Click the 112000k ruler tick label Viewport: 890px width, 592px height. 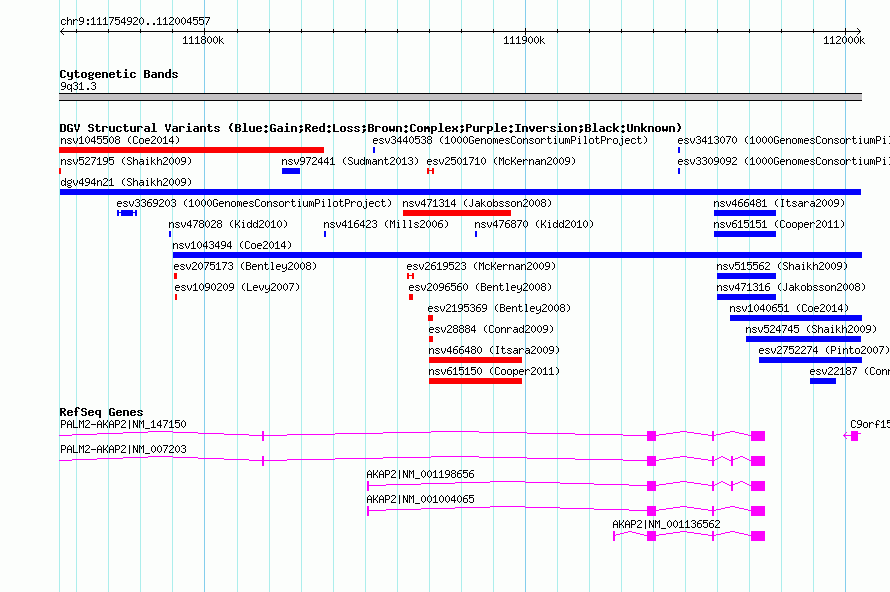pyautogui.click(x=844, y=40)
